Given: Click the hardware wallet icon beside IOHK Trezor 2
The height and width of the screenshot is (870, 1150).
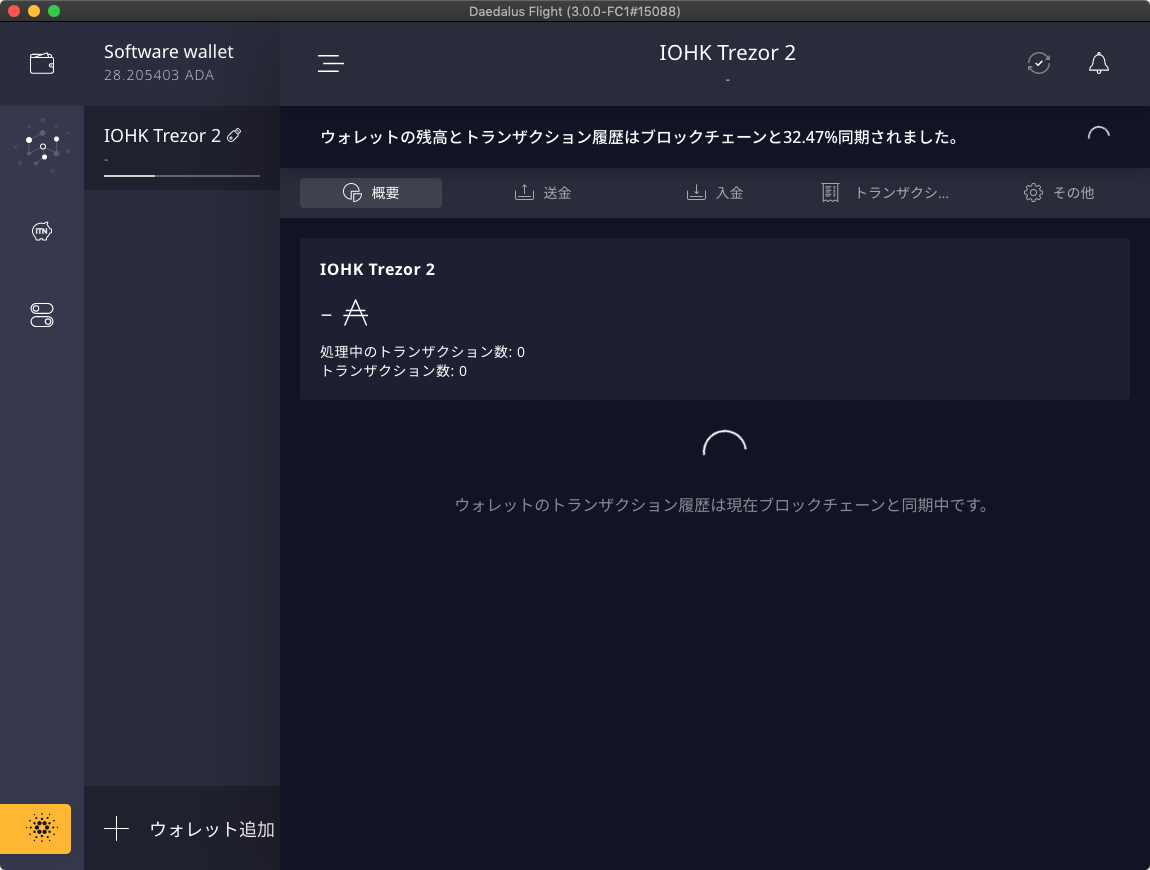Looking at the screenshot, I should coord(234,135).
